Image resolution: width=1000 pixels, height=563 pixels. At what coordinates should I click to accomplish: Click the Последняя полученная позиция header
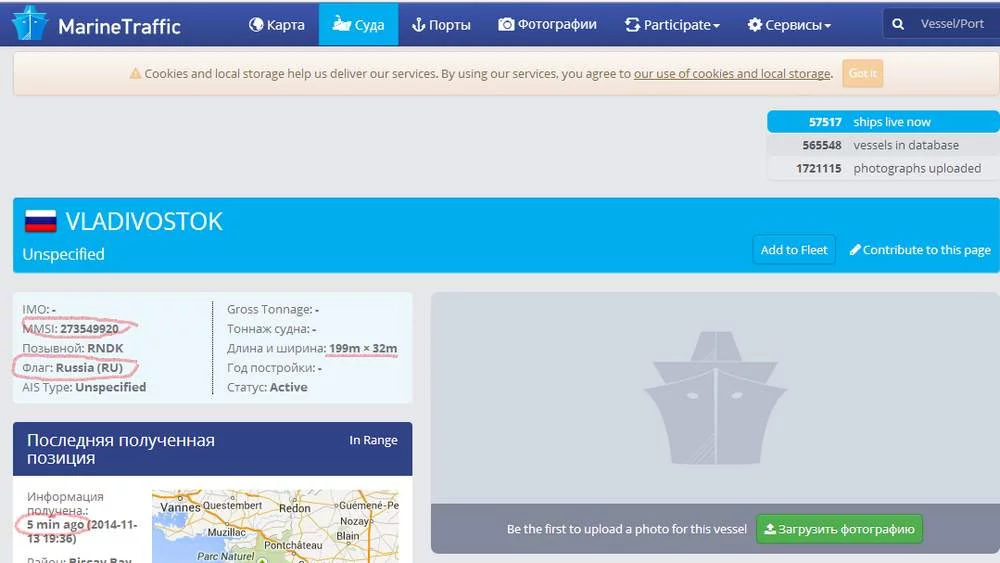pos(121,449)
